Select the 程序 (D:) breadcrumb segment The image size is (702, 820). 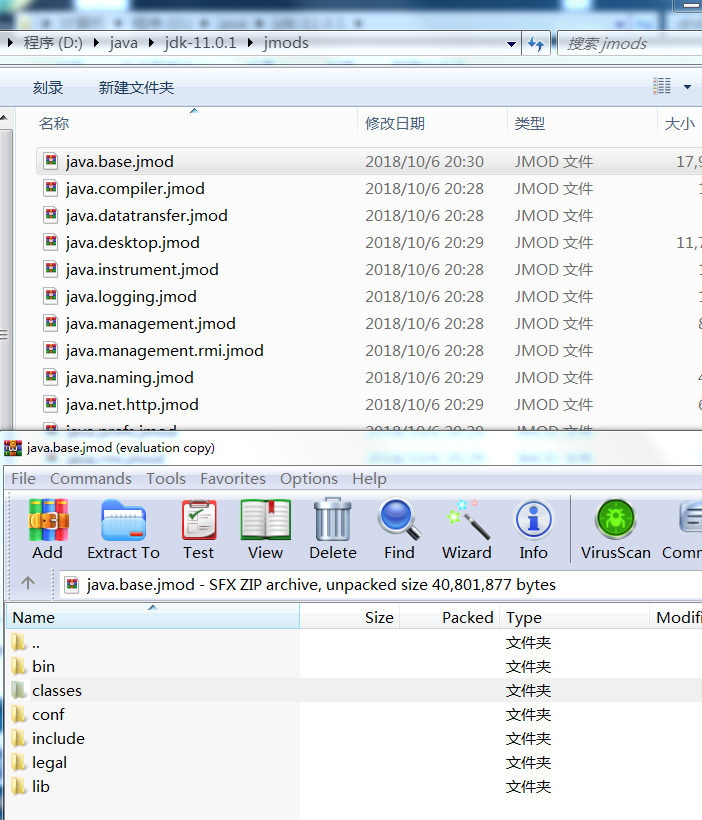click(x=53, y=43)
